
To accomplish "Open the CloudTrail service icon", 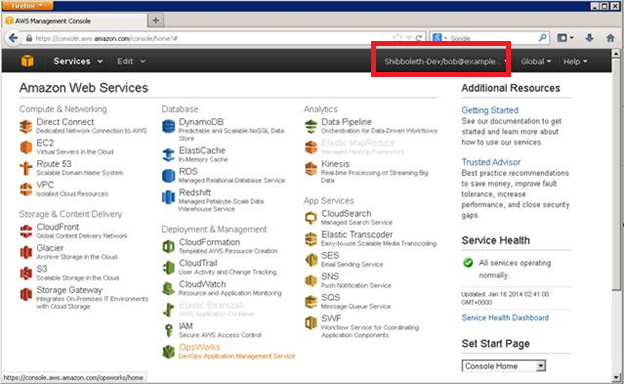I will coord(168,267).
